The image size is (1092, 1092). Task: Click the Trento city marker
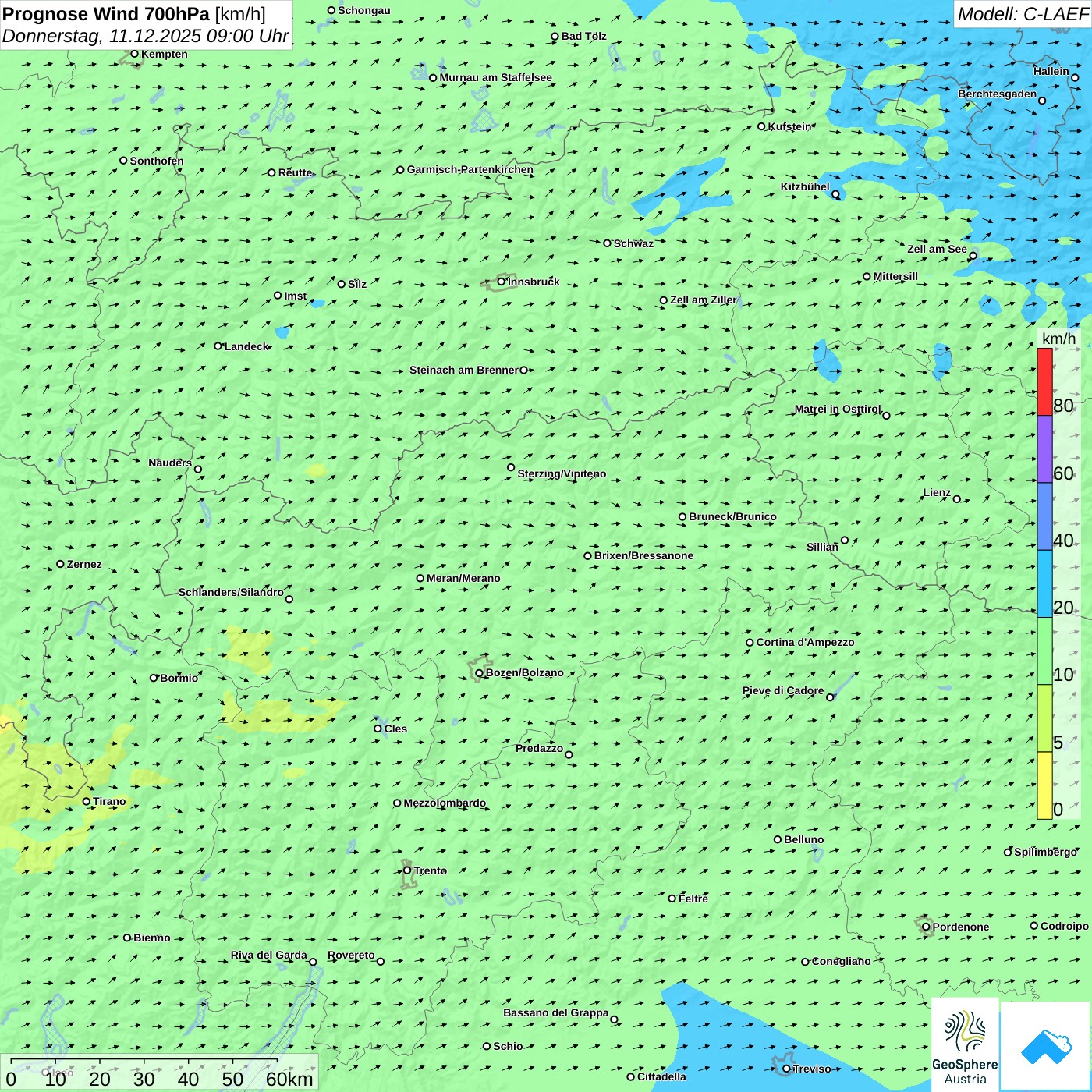[x=407, y=870]
